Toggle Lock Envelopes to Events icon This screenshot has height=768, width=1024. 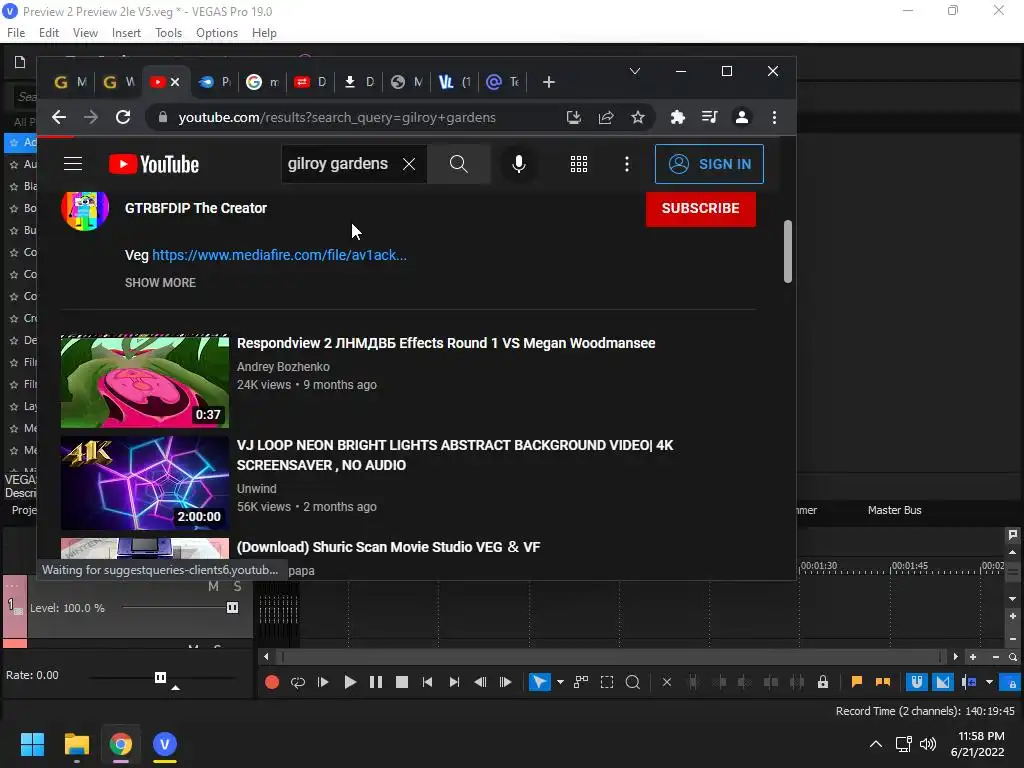(x=823, y=682)
